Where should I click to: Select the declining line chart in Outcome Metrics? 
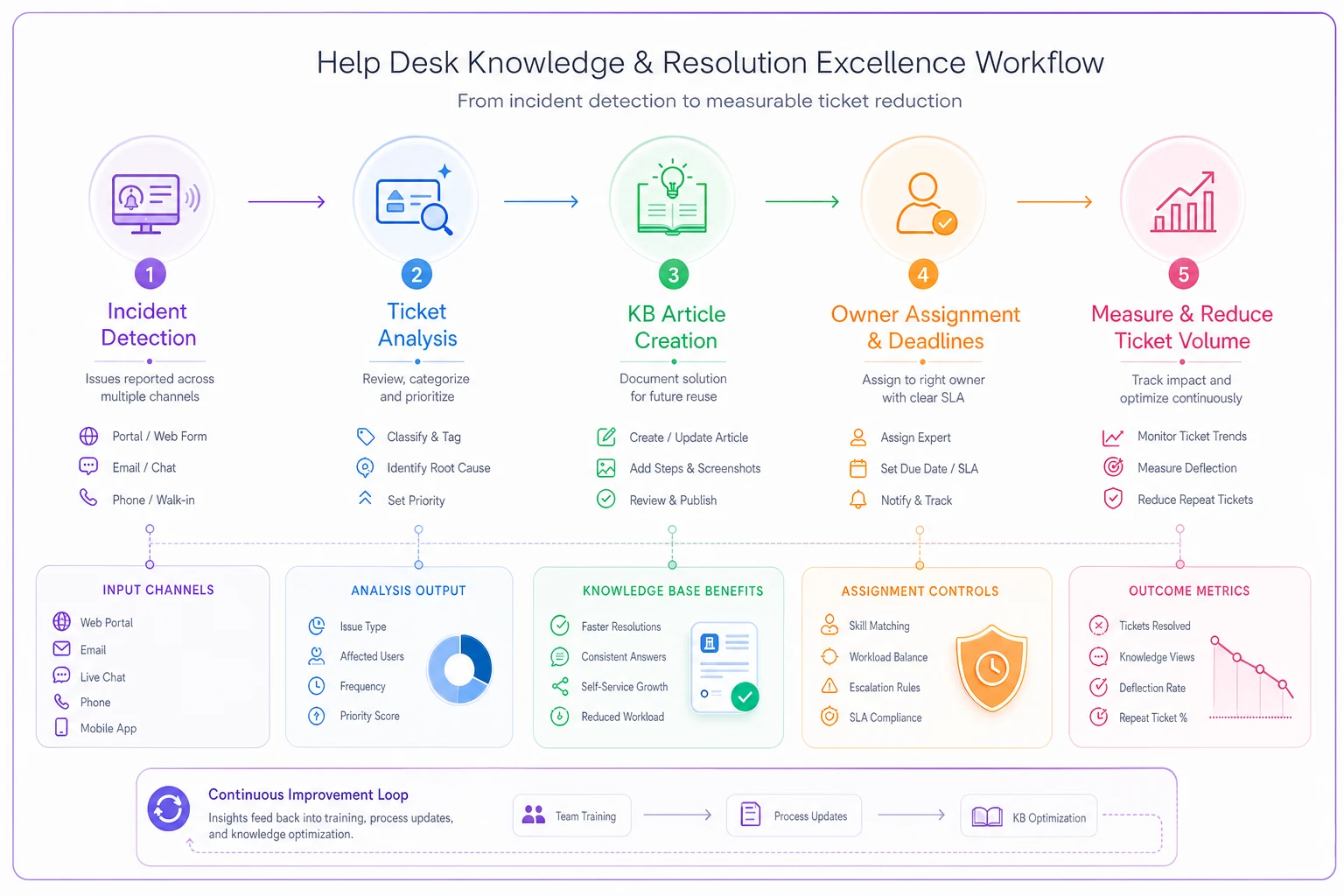tap(1253, 678)
